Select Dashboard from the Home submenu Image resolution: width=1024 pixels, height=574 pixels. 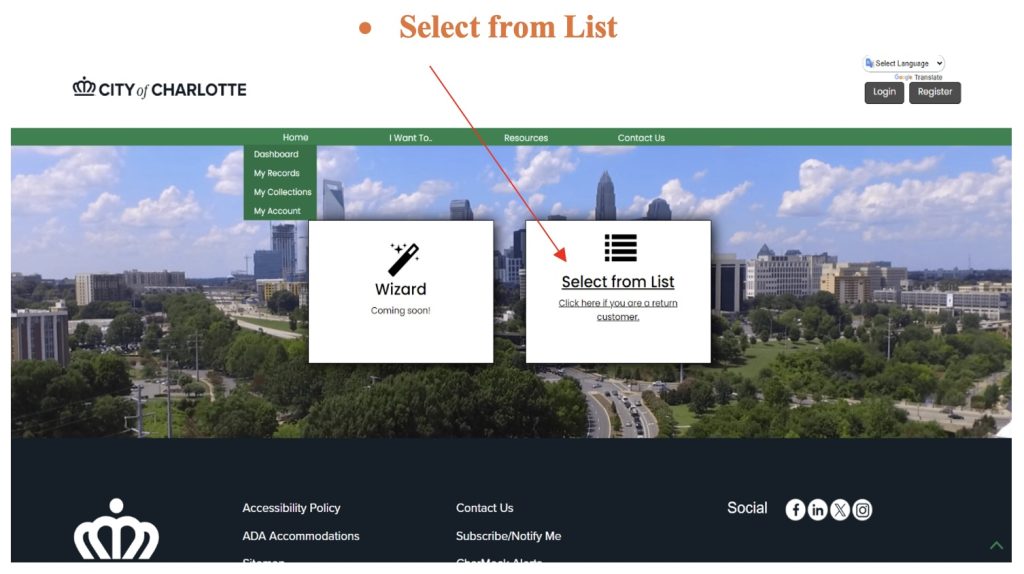click(x=276, y=155)
